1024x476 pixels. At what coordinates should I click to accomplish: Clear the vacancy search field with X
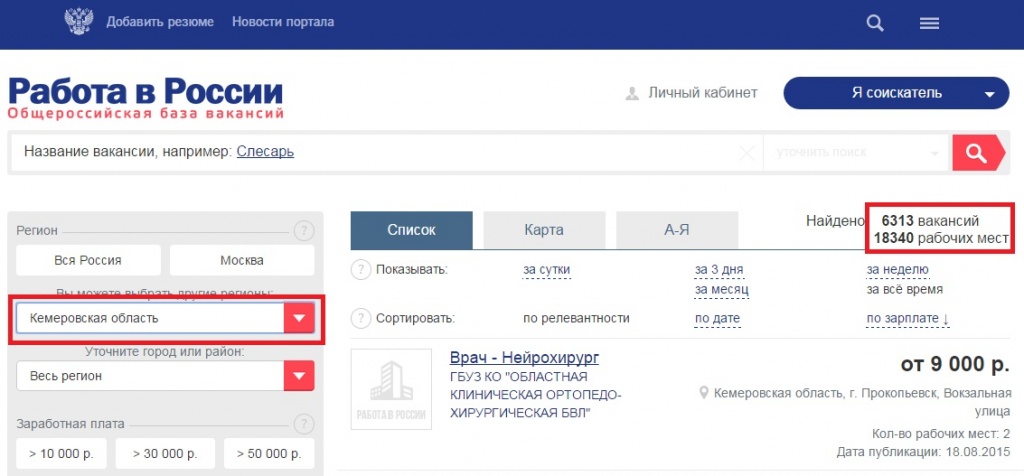tap(746, 153)
